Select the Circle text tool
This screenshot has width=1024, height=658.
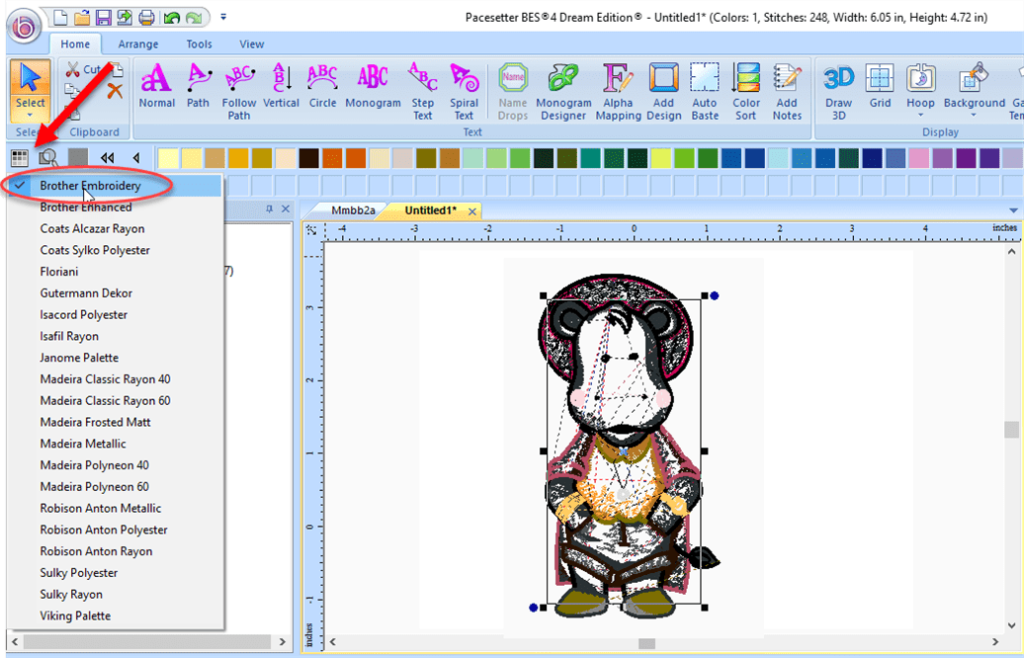(x=322, y=90)
